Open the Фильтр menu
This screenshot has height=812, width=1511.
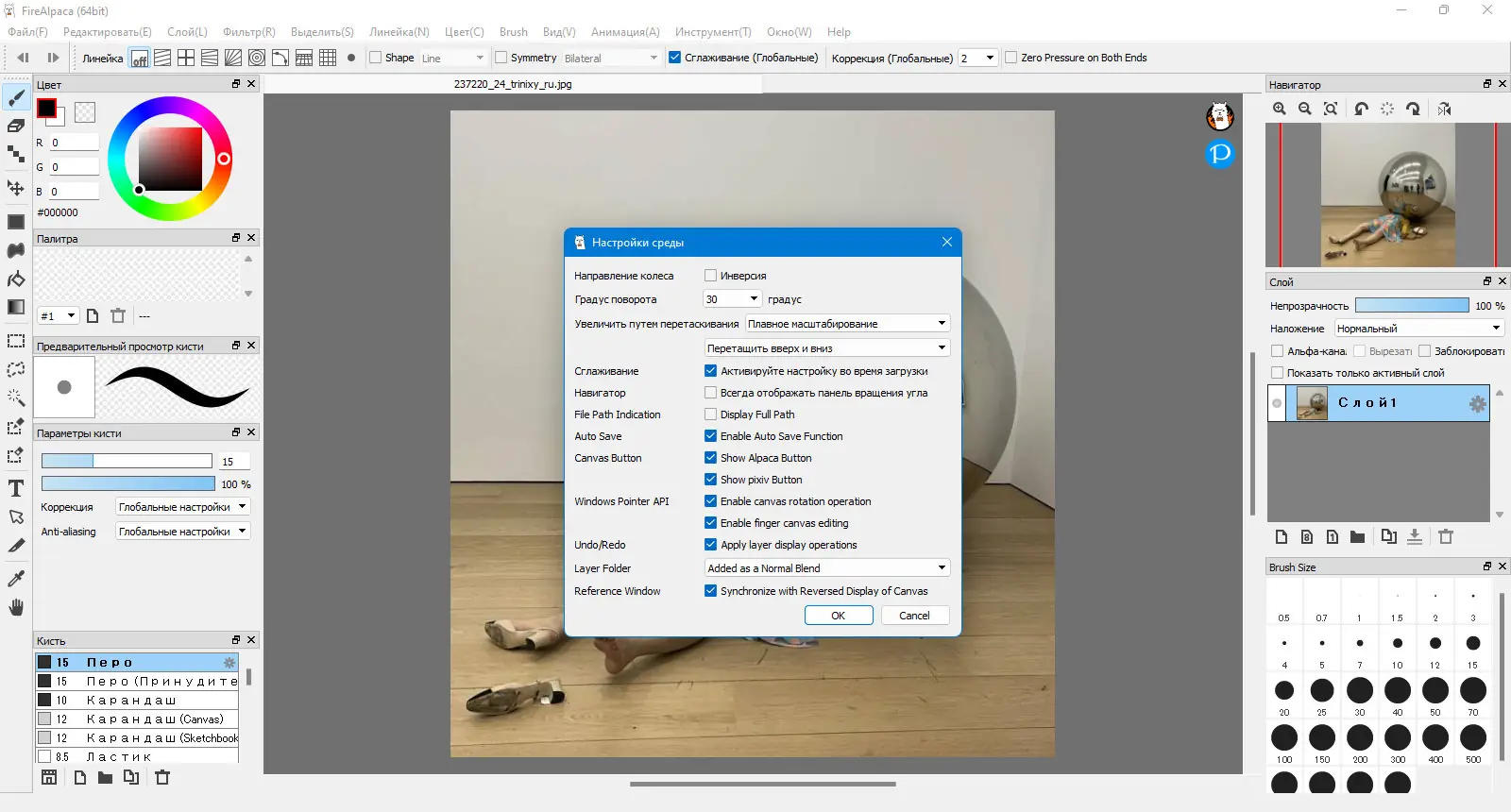[x=249, y=32]
